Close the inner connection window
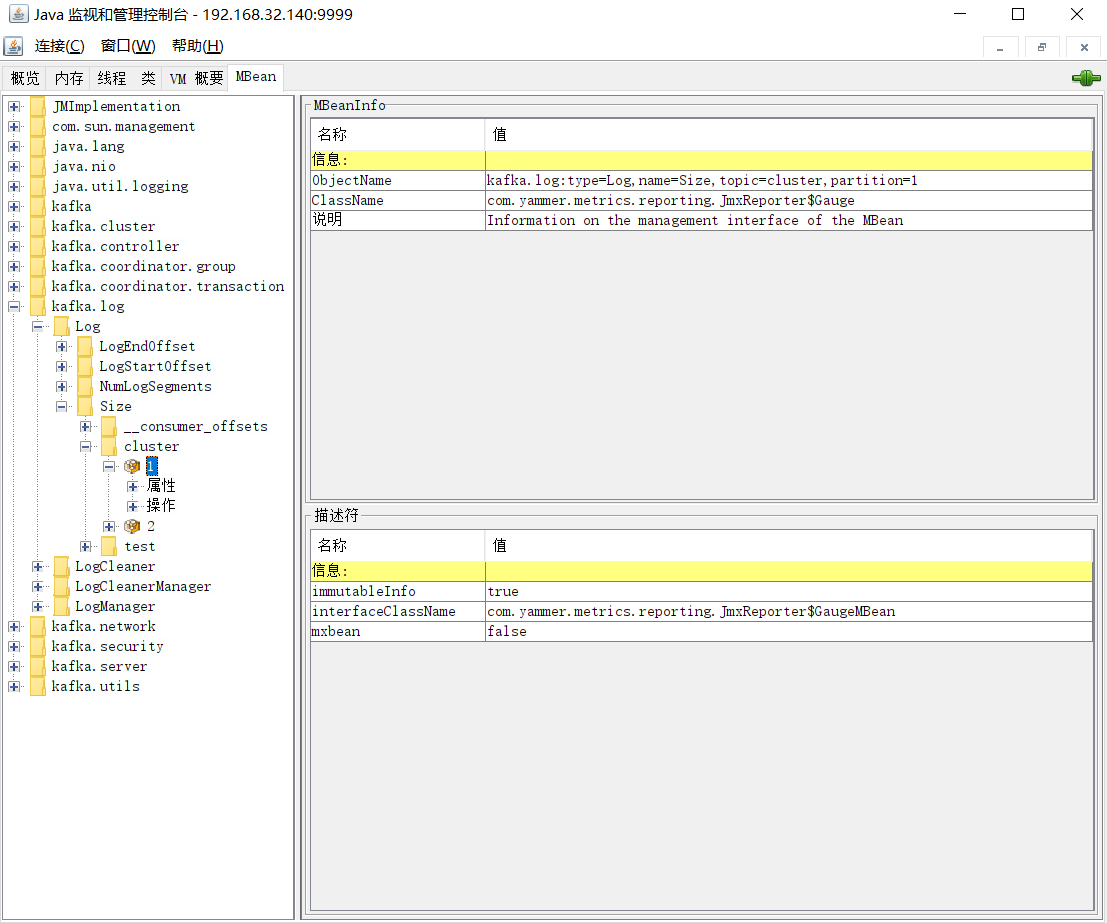Viewport: 1107px width, 923px height. click(x=1084, y=47)
